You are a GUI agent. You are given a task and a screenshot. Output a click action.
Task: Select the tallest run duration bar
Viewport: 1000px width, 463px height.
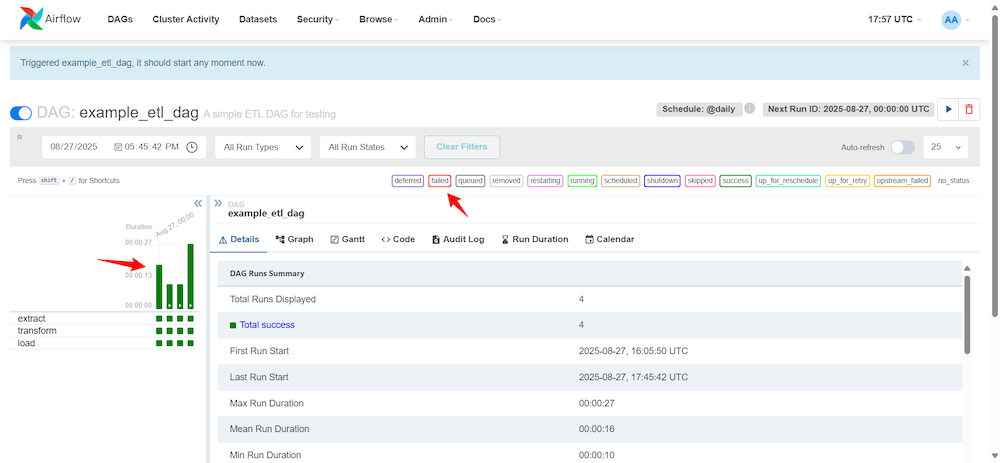tap(190, 276)
